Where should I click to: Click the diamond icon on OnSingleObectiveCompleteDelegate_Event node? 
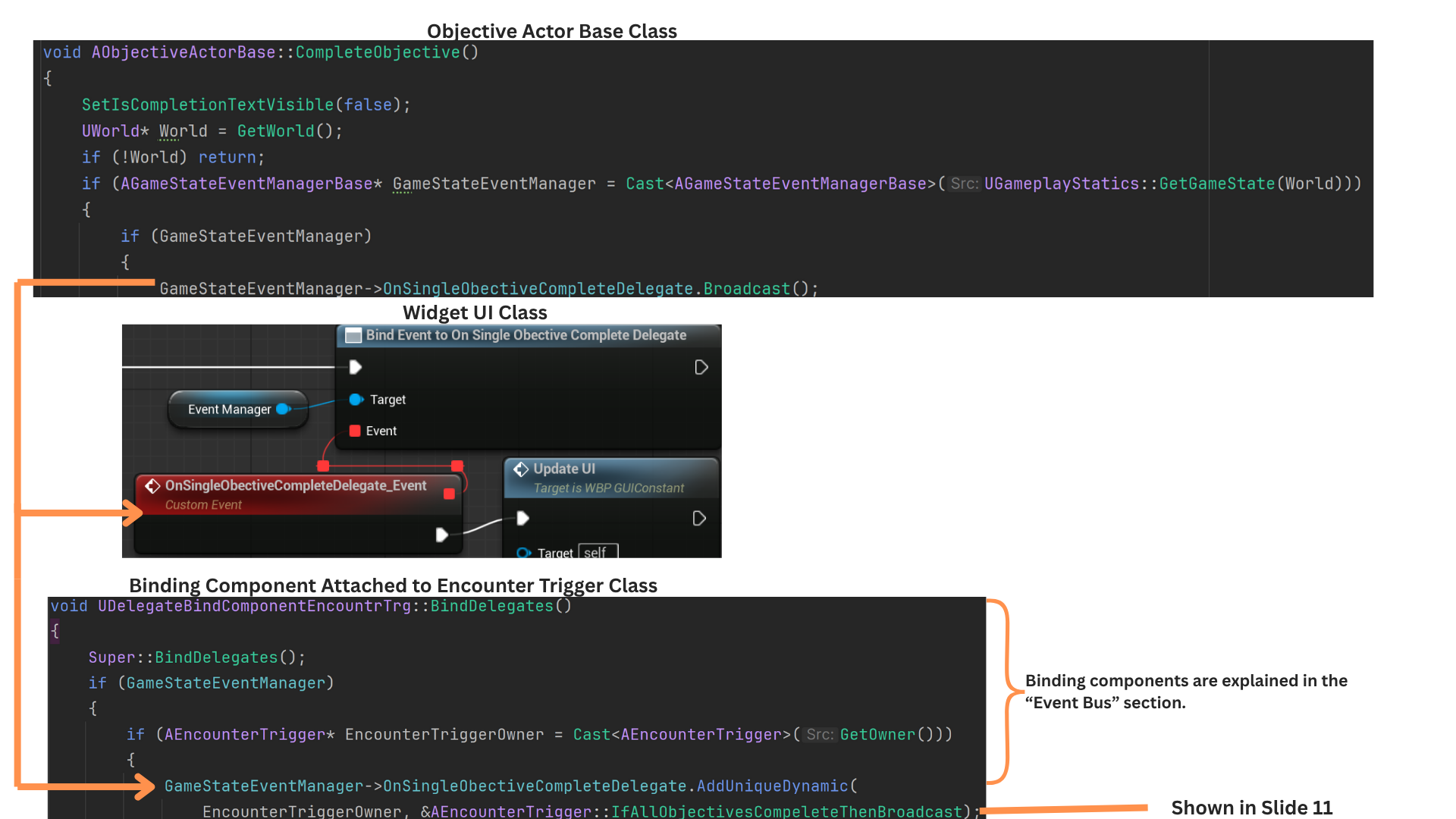[x=152, y=486]
